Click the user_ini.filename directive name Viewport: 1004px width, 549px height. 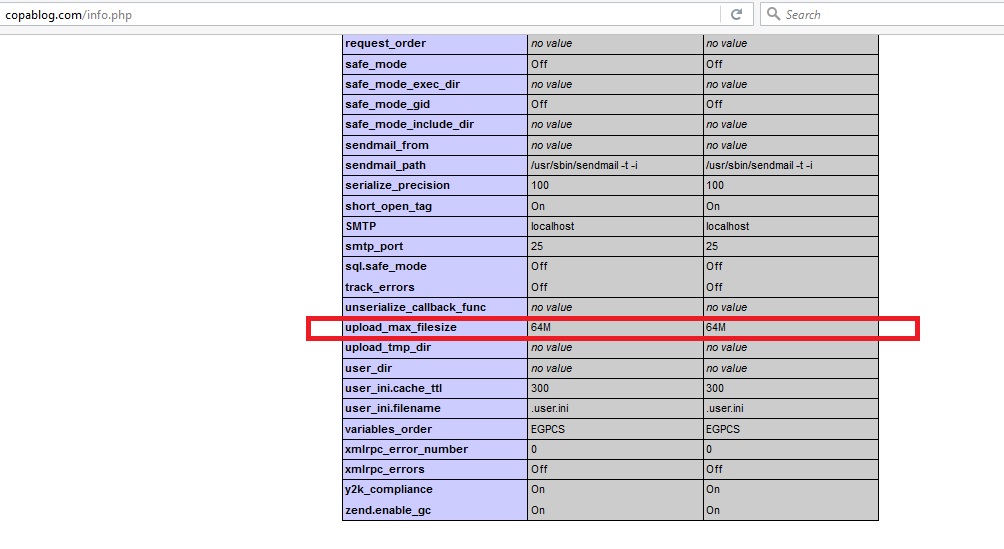point(393,408)
